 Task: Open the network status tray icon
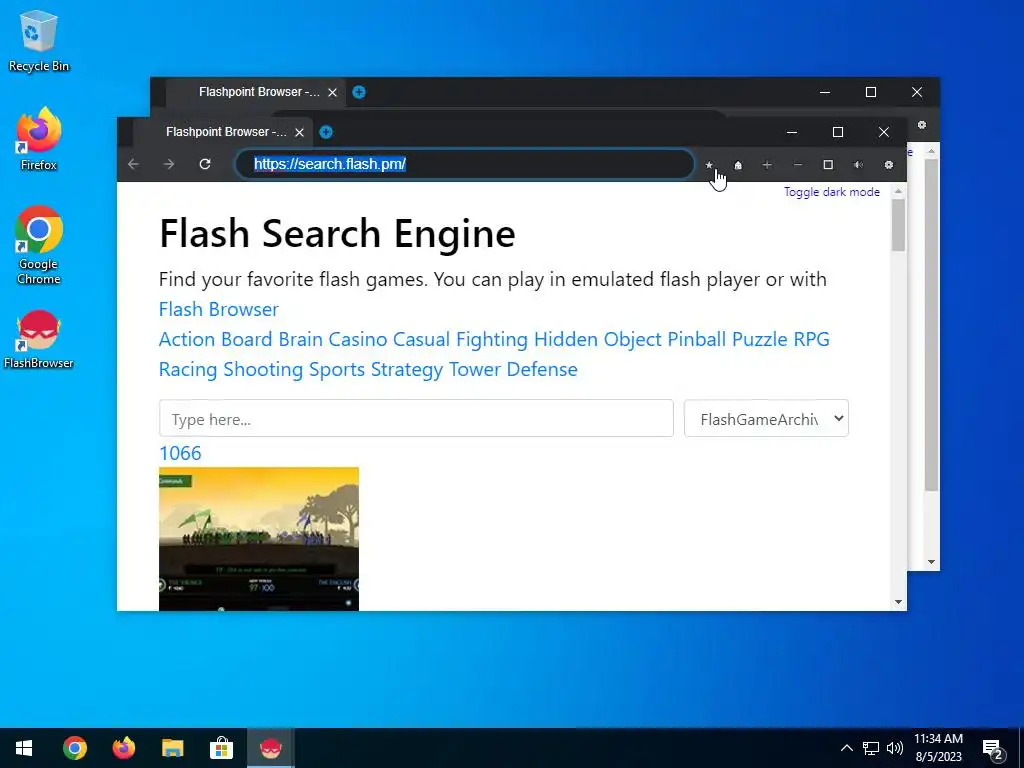(871, 748)
